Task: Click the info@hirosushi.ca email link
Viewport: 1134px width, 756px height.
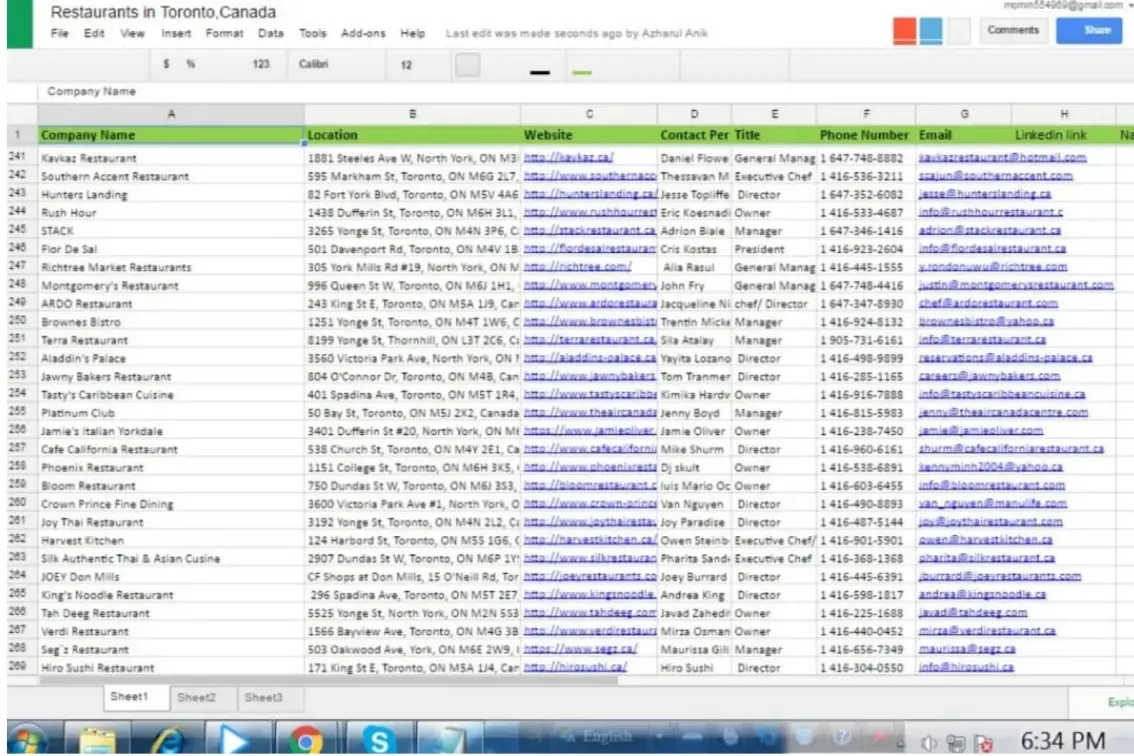Action: [966, 667]
